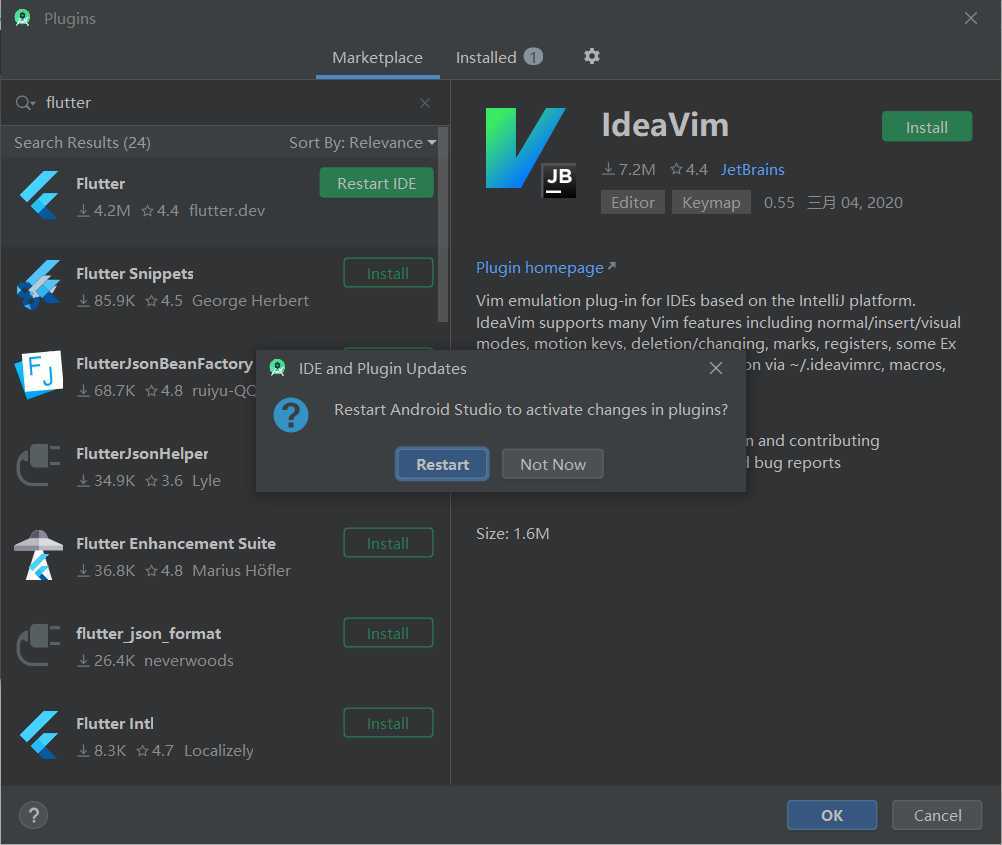Click the Editor tag
The width and height of the screenshot is (1002, 845).
[x=633, y=203]
